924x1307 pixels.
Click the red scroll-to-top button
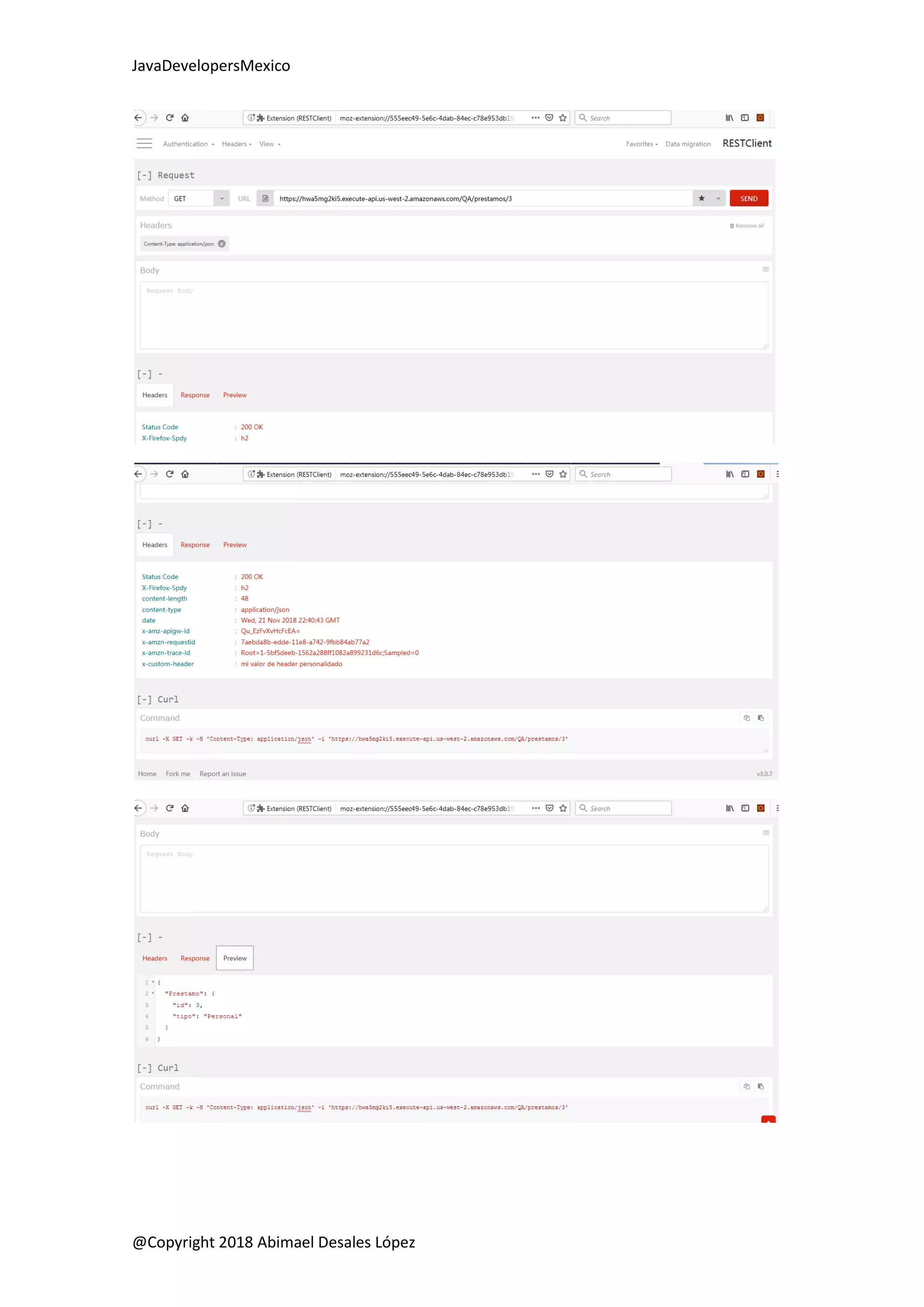pos(768,1119)
